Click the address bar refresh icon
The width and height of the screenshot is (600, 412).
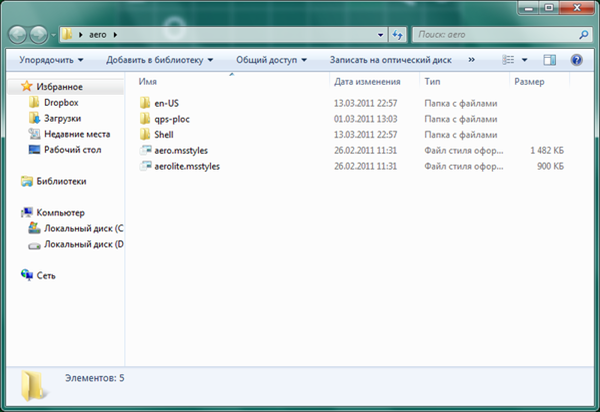(396, 34)
